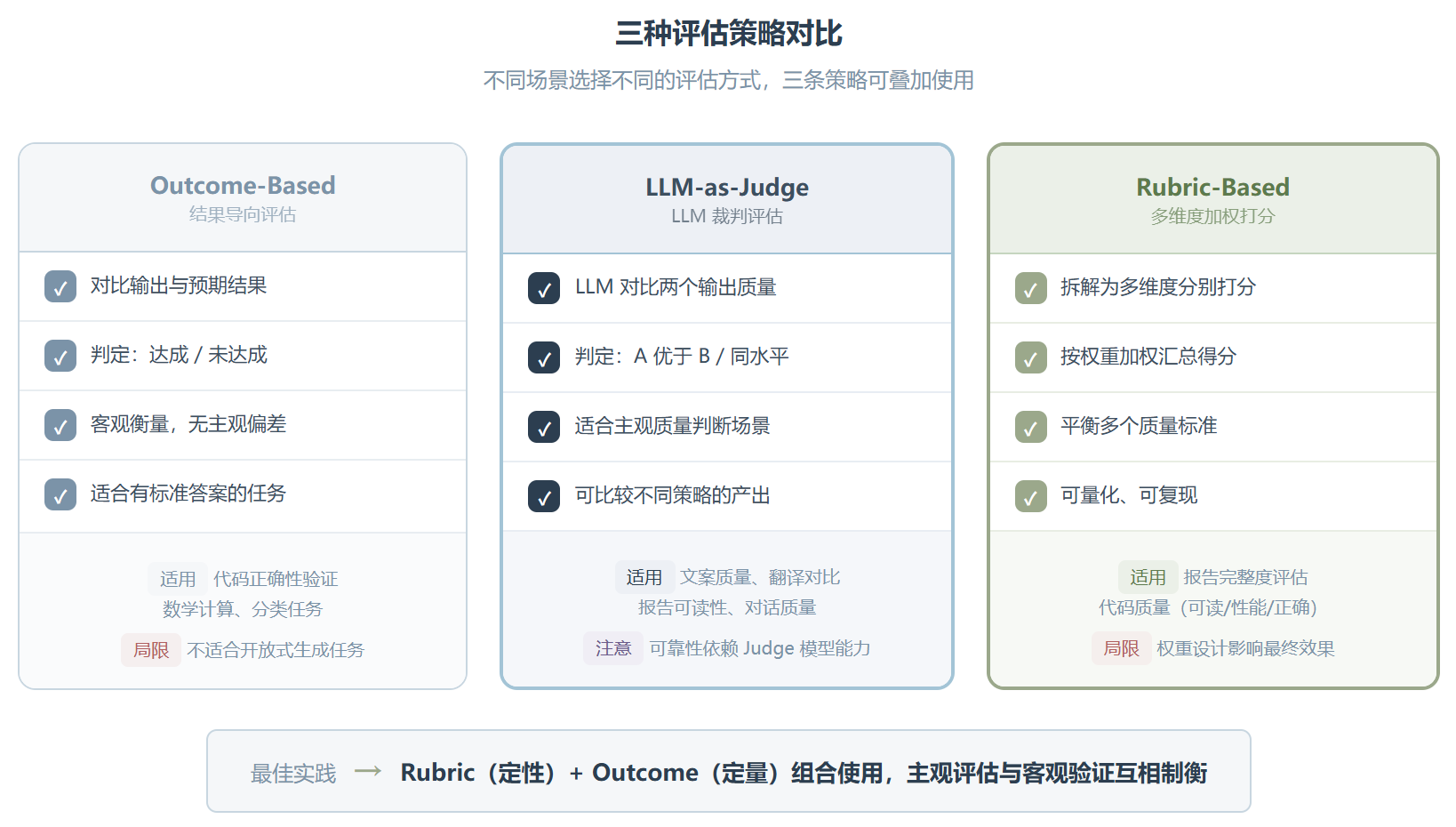Click the checkmark beside 按权重加权汇总得分

[x=1031, y=357]
